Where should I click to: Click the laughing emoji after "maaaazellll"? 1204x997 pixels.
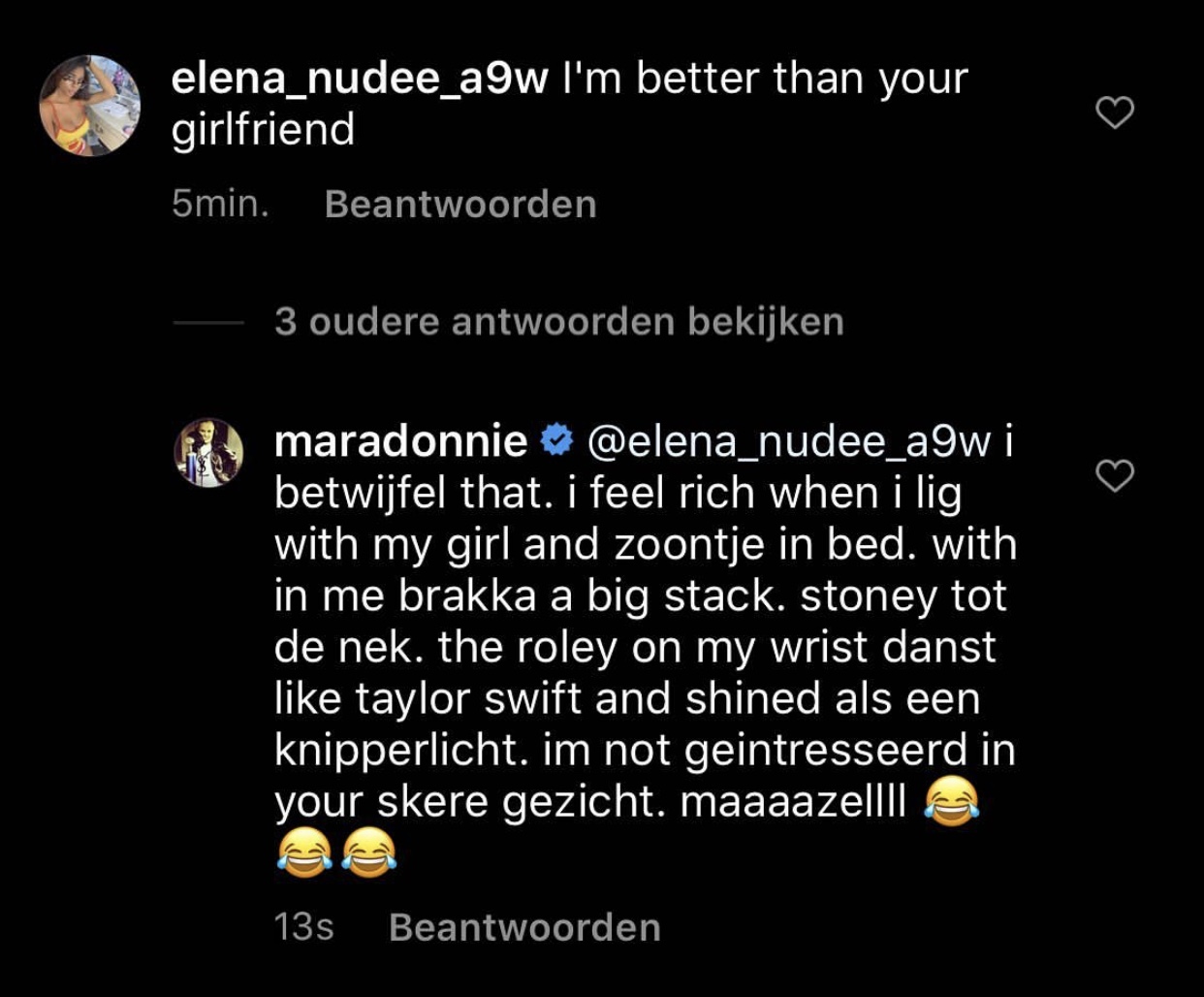point(951,803)
